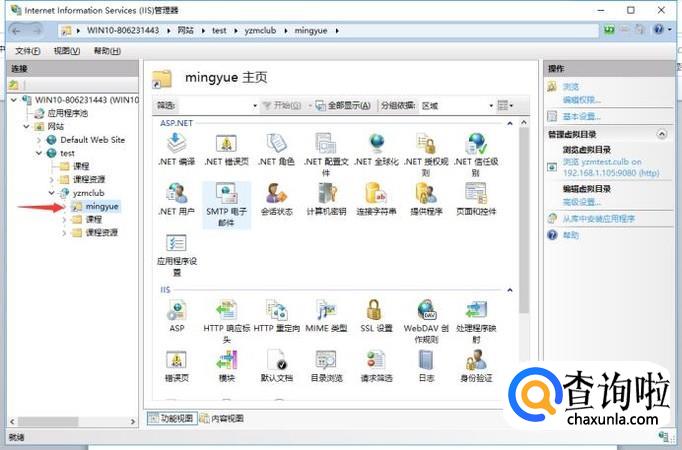Switch to the 功能视图 tab

pyautogui.click(x=172, y=419)
